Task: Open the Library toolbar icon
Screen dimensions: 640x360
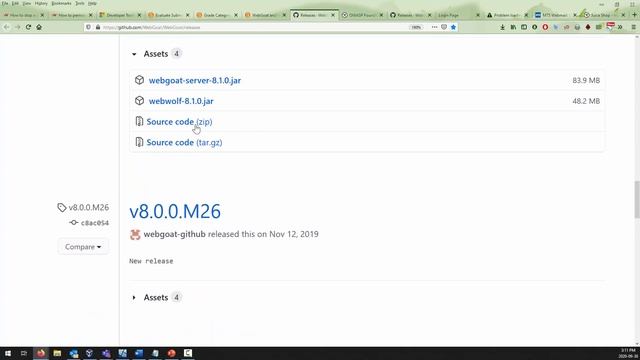Action: (x=513, y=27)
